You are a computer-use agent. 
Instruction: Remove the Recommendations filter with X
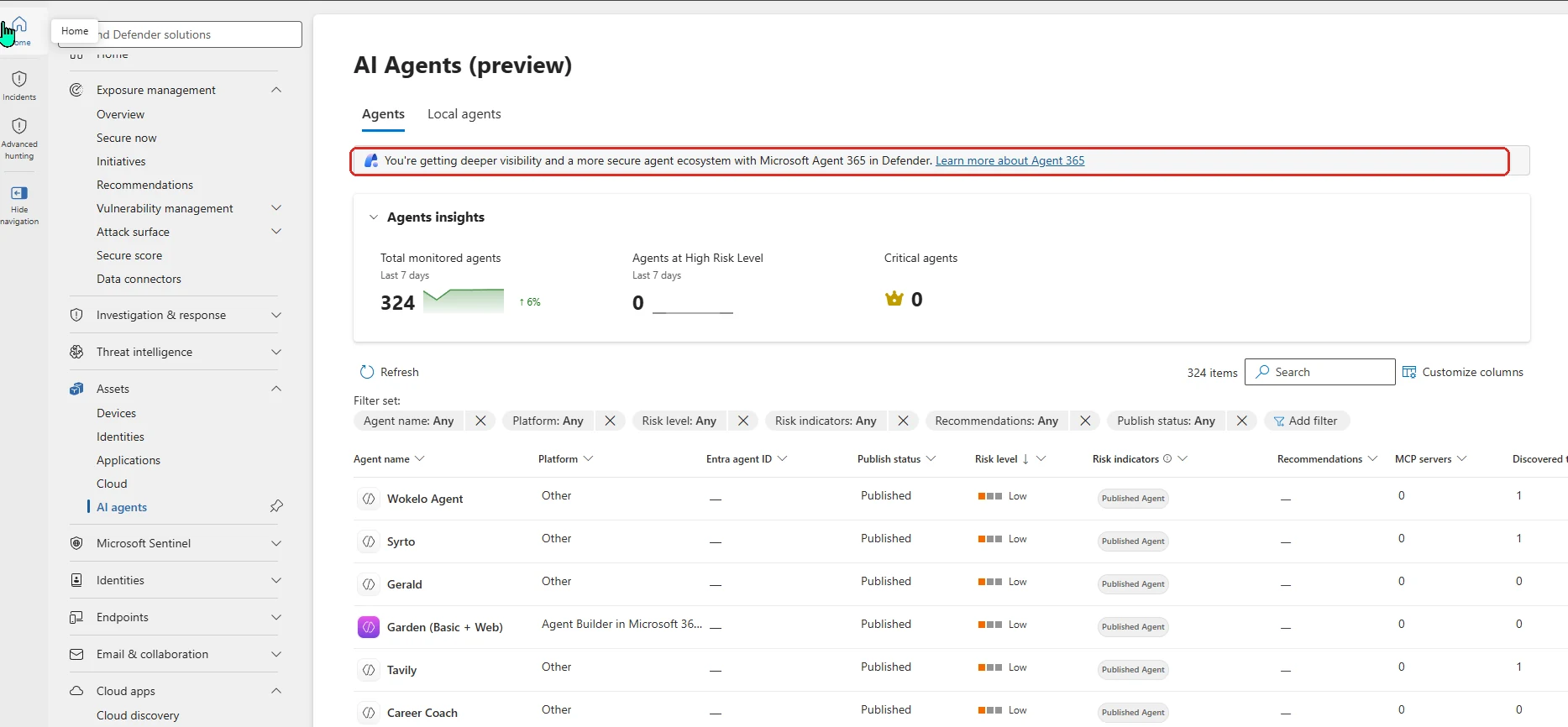click(1085, 421)
